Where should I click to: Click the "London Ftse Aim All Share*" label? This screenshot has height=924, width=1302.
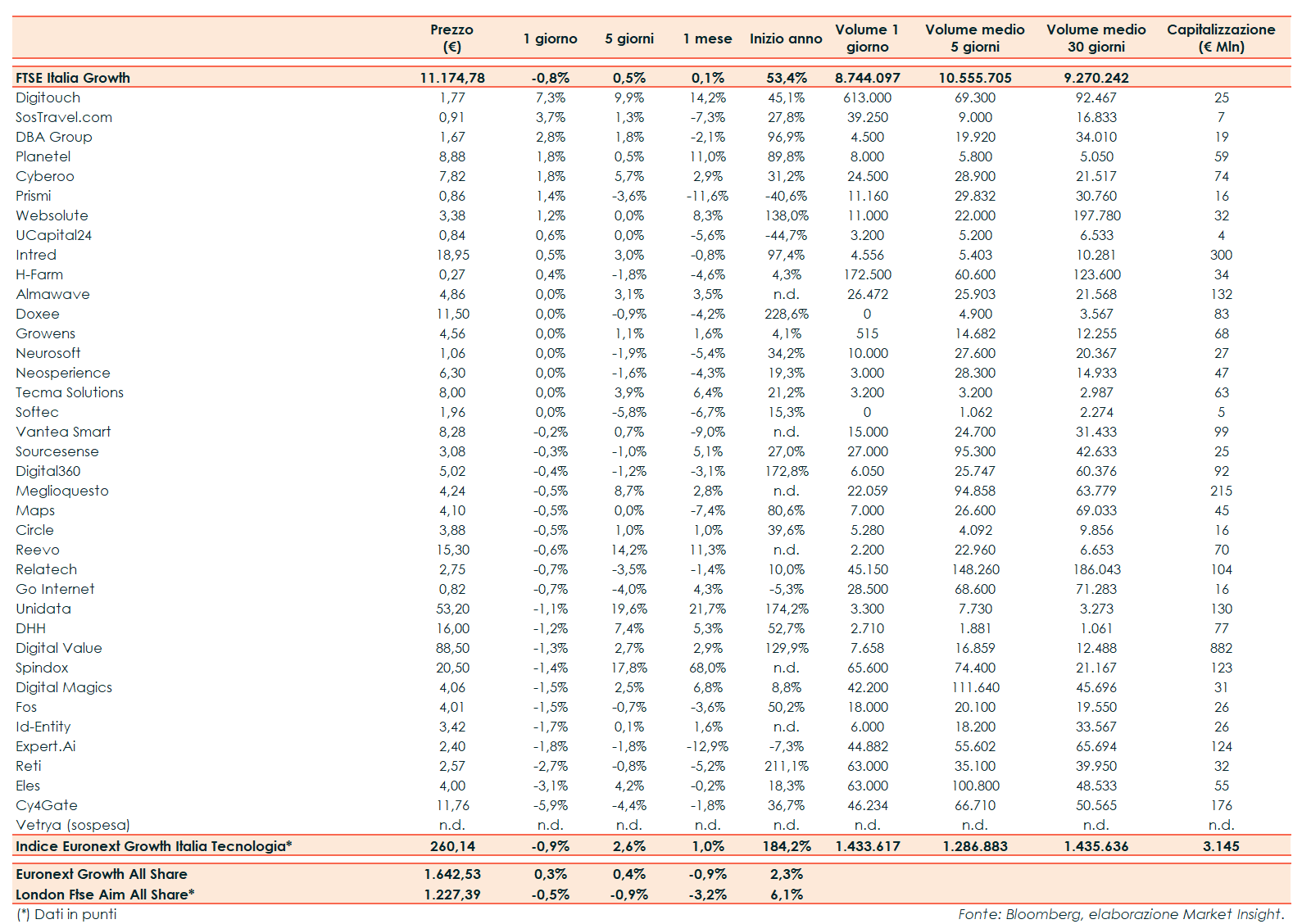click(105, 895)
